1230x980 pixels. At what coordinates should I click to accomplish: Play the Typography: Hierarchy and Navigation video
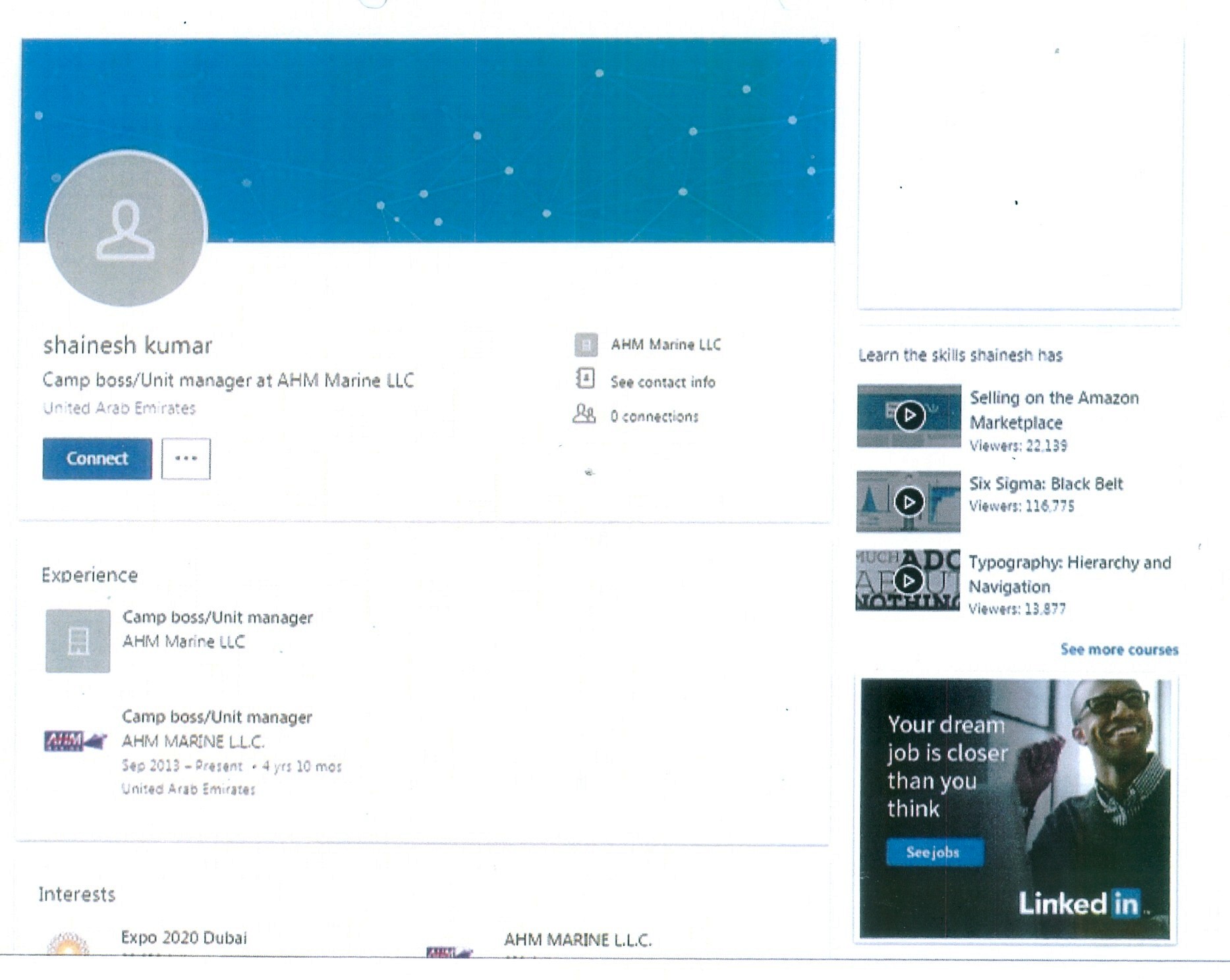pos(908,580)
